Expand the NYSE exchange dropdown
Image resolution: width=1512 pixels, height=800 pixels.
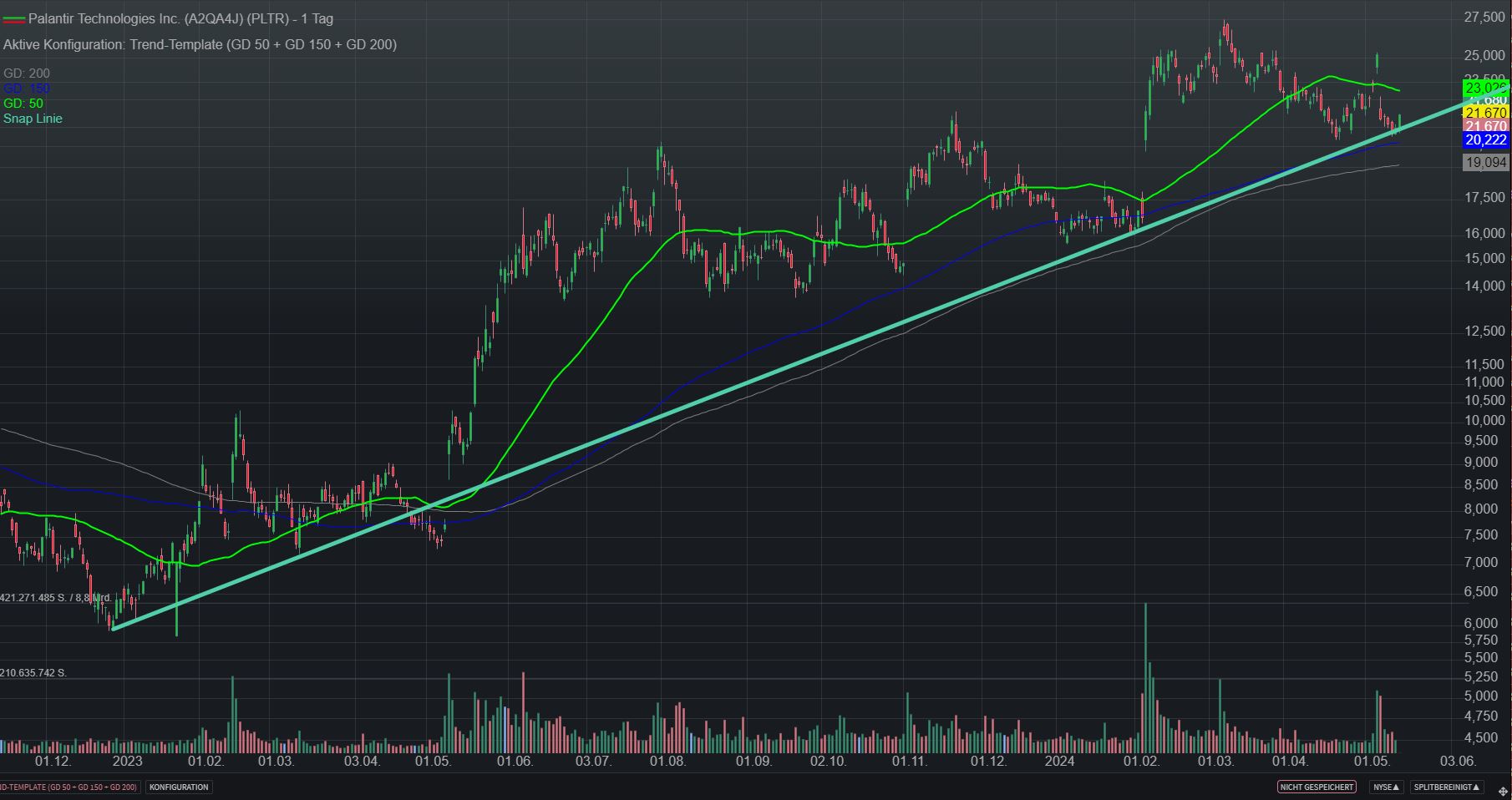(x=1387, y=787)
